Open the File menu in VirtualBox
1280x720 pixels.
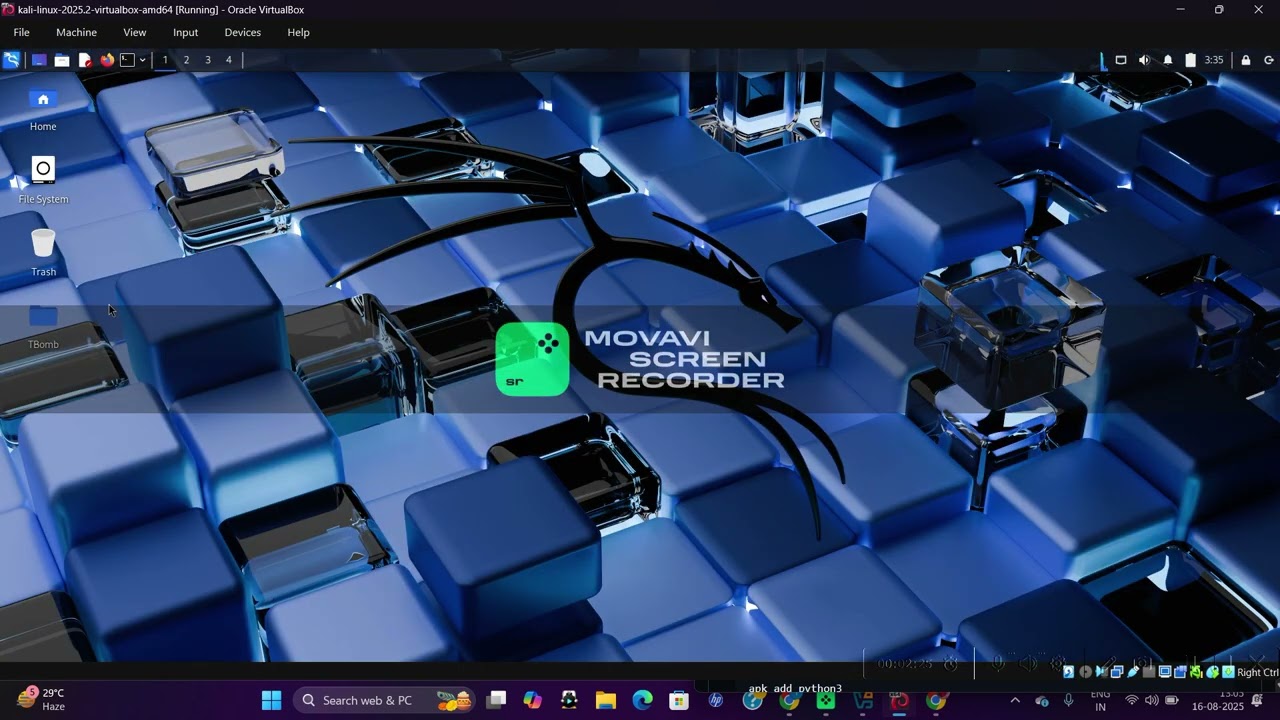(21, 32)
